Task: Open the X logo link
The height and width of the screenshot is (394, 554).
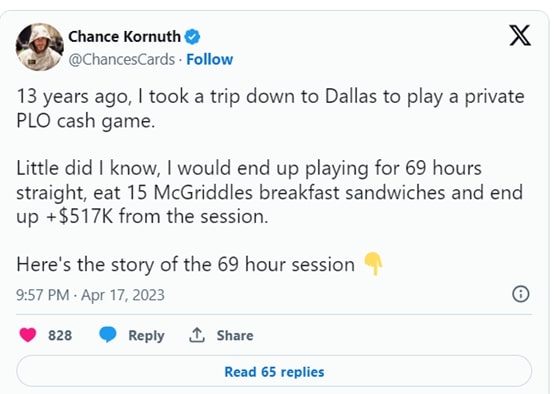Action: pyautogui.click(x=520, y=35)
